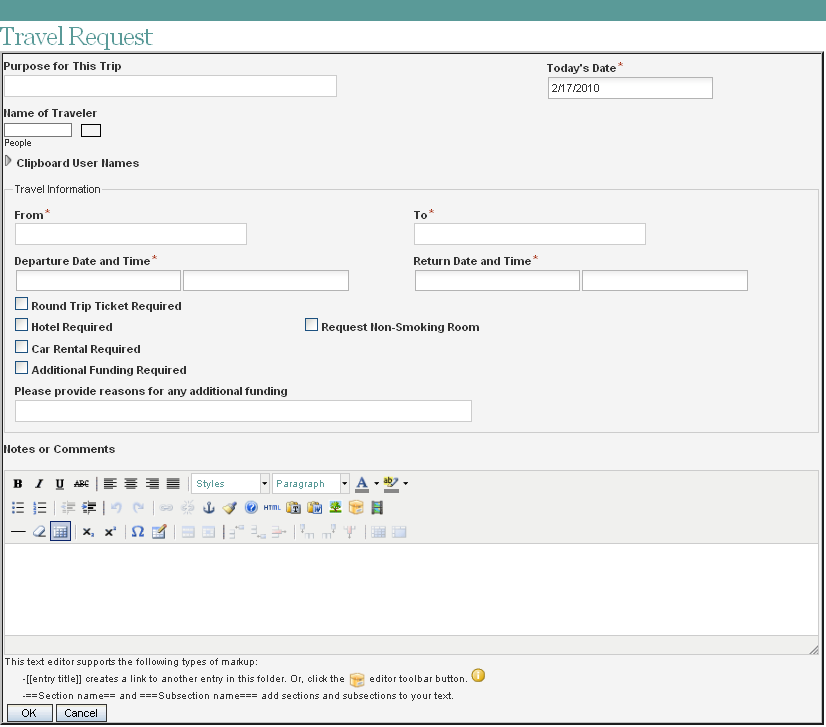Click OK to submit the travel request
The width and height of the screenshot is (826, 727).
point(30,713)
